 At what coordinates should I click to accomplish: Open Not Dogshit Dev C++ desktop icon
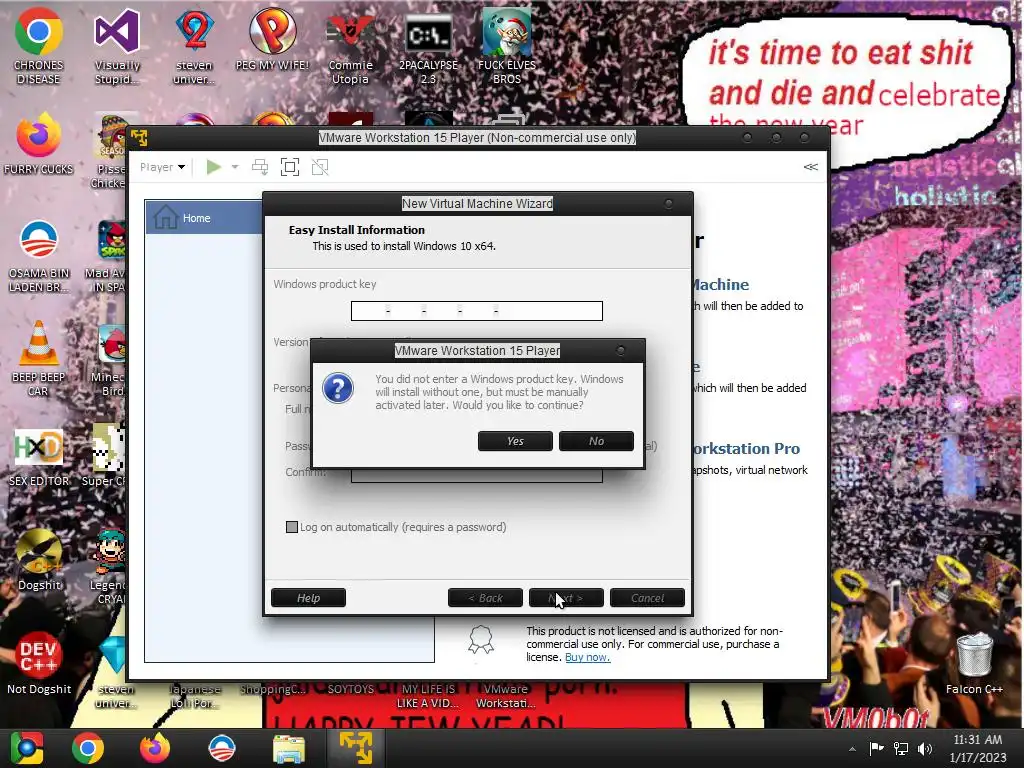[39, 663]
